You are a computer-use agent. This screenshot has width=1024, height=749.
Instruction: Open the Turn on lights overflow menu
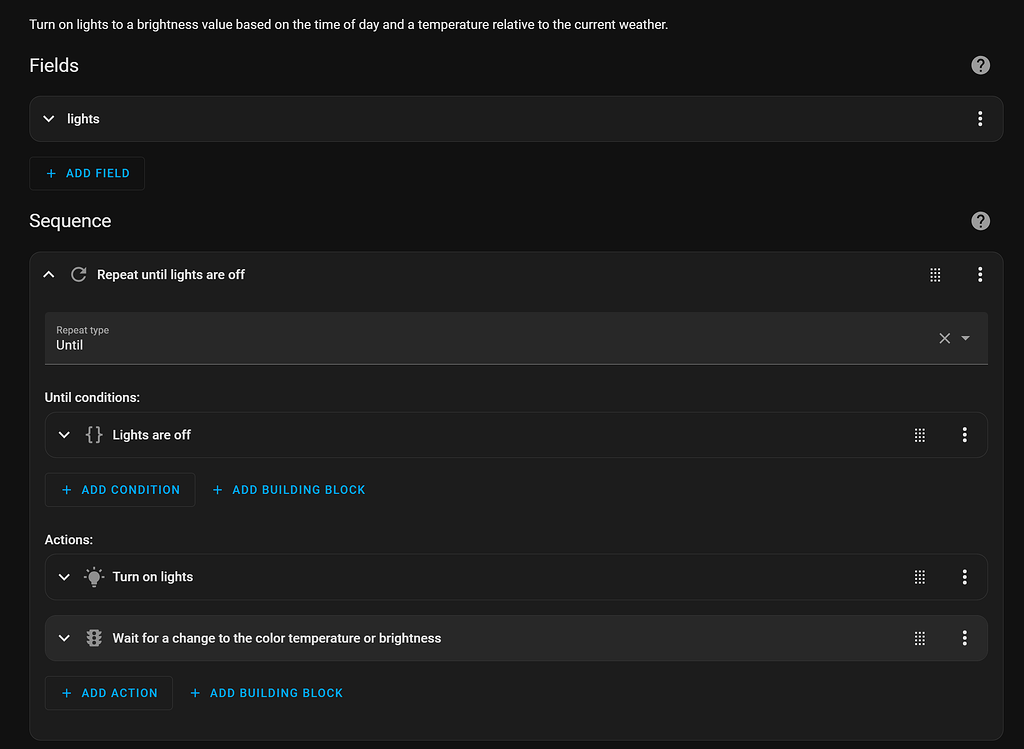coord(965,577)
